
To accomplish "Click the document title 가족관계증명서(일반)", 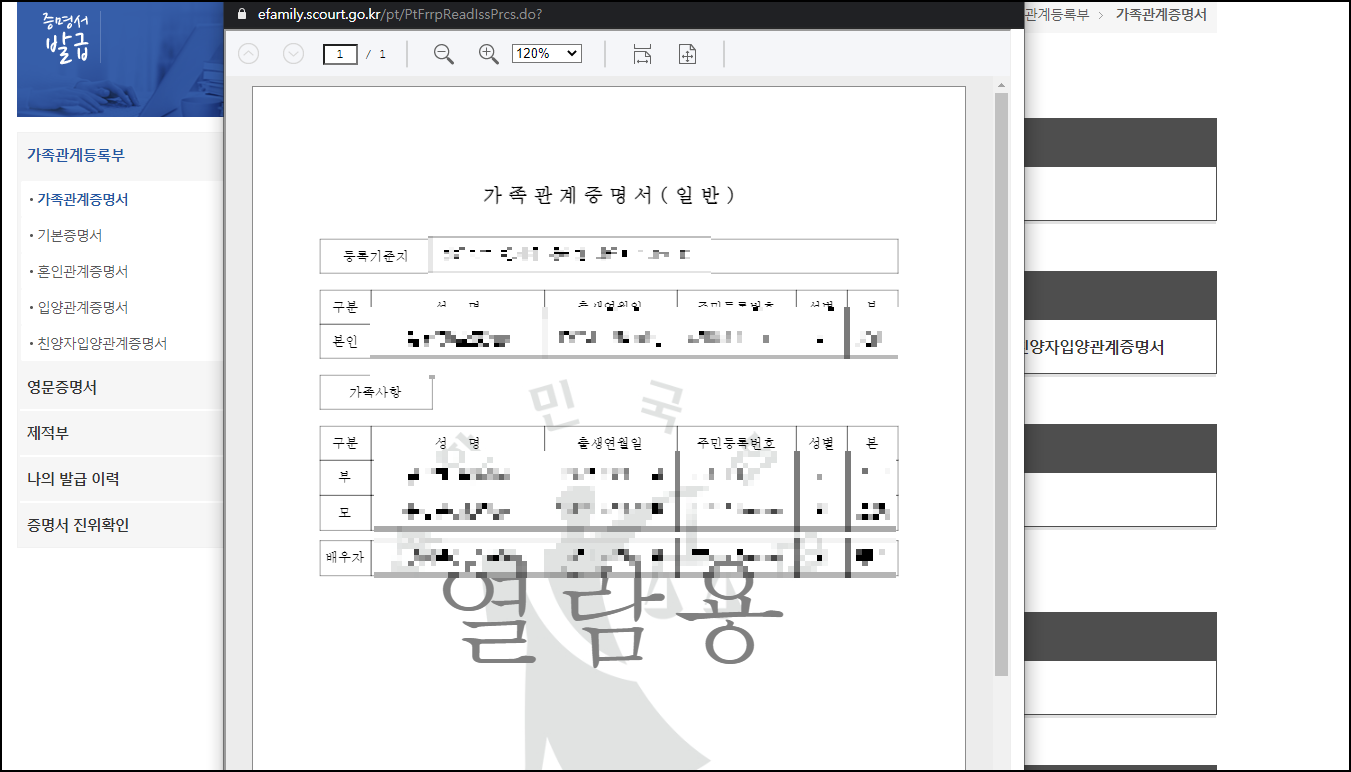I will pos(609,195).
